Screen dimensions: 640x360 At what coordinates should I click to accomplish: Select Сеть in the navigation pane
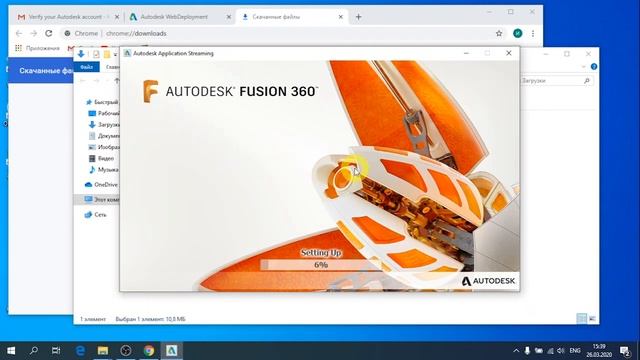point(95,214)
